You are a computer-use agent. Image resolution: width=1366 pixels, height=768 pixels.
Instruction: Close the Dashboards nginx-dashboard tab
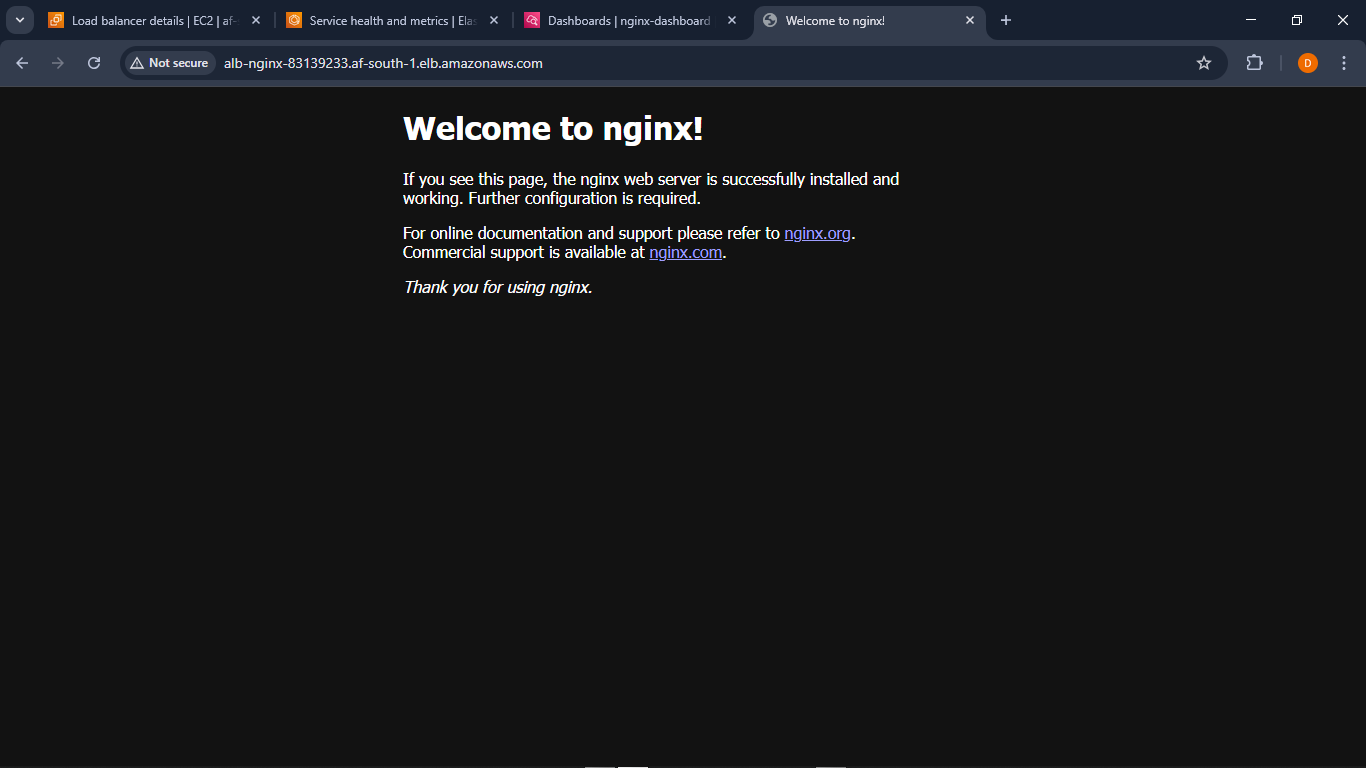[x=731, y=20]
